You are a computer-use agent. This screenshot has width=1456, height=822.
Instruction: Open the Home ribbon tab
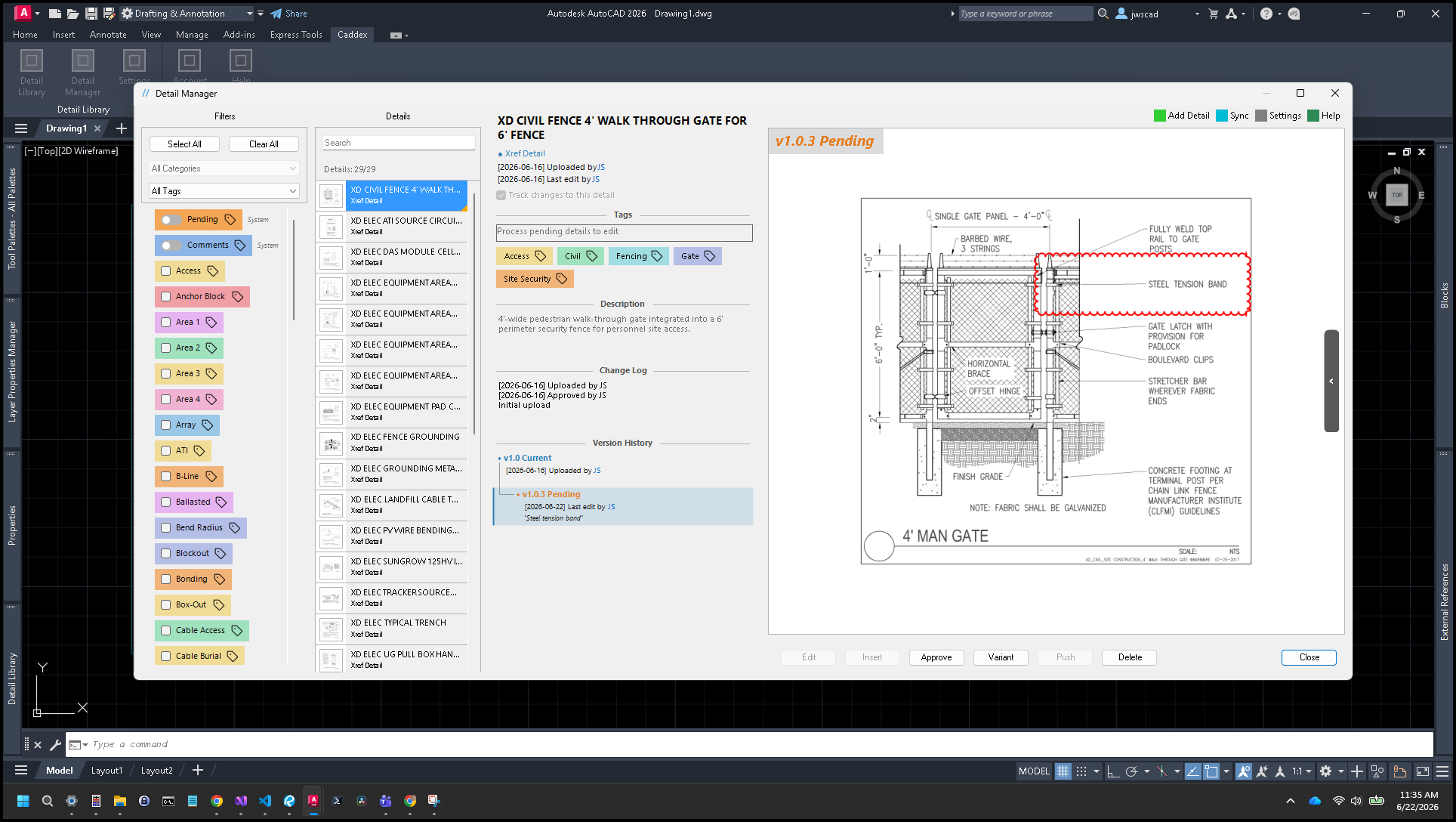pos(25,35)
